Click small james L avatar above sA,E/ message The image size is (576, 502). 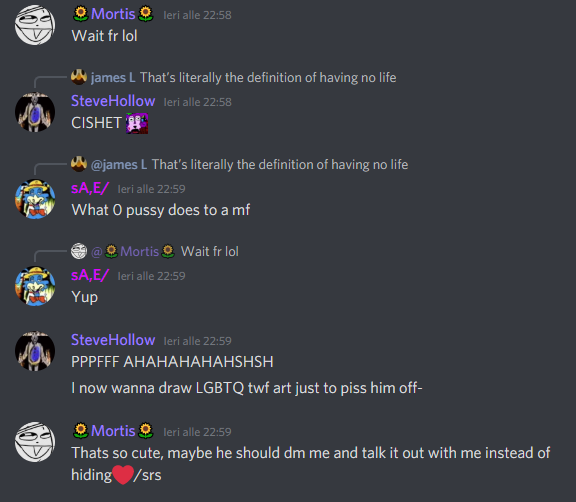tap(79, 164)
